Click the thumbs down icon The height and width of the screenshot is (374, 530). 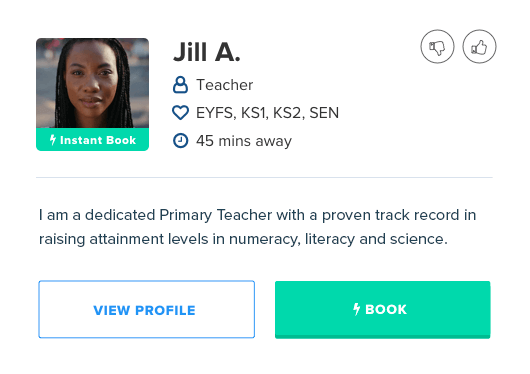click(x=437, y=47)
